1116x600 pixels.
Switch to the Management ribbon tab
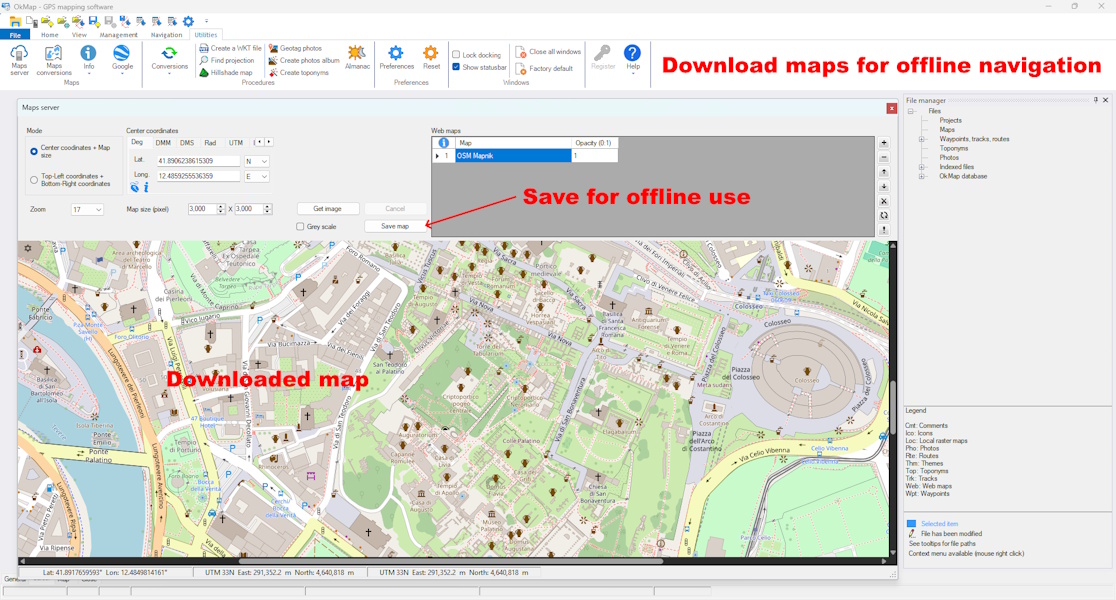click(x=118, y=35)
